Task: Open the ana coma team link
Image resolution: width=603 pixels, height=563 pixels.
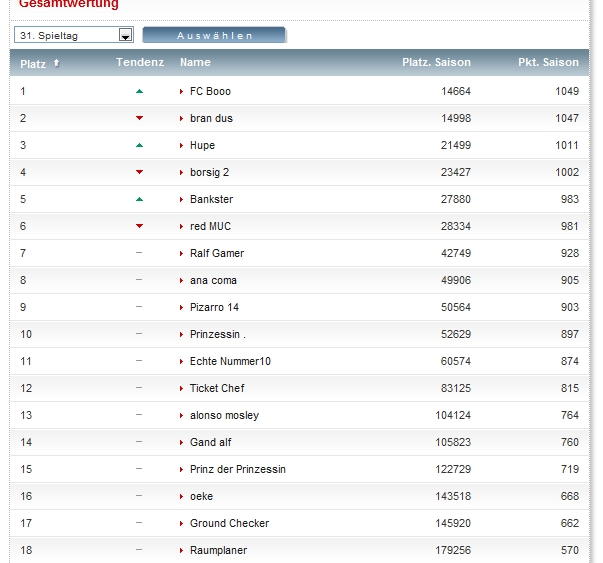Action: click(213, 281)
